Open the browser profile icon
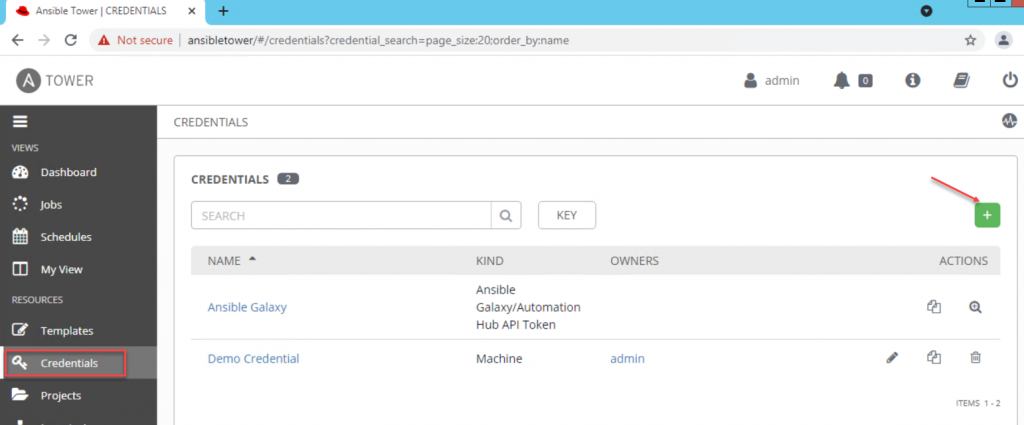Image resolution: width=1024 pixels, height=425 pixels. tap(1003, 40)
